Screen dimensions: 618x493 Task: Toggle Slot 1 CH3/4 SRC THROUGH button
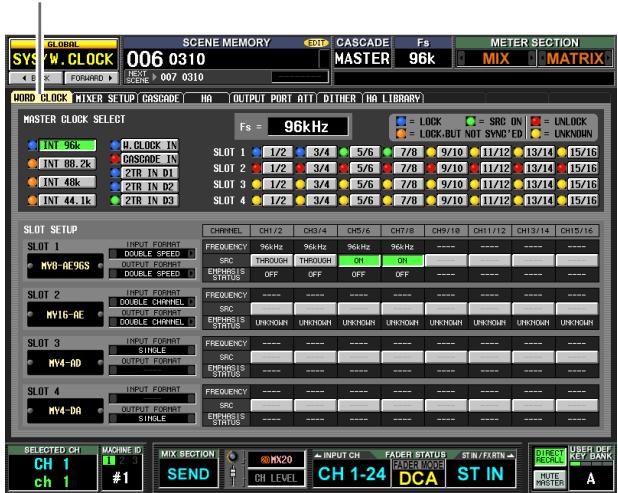(315, 260)
